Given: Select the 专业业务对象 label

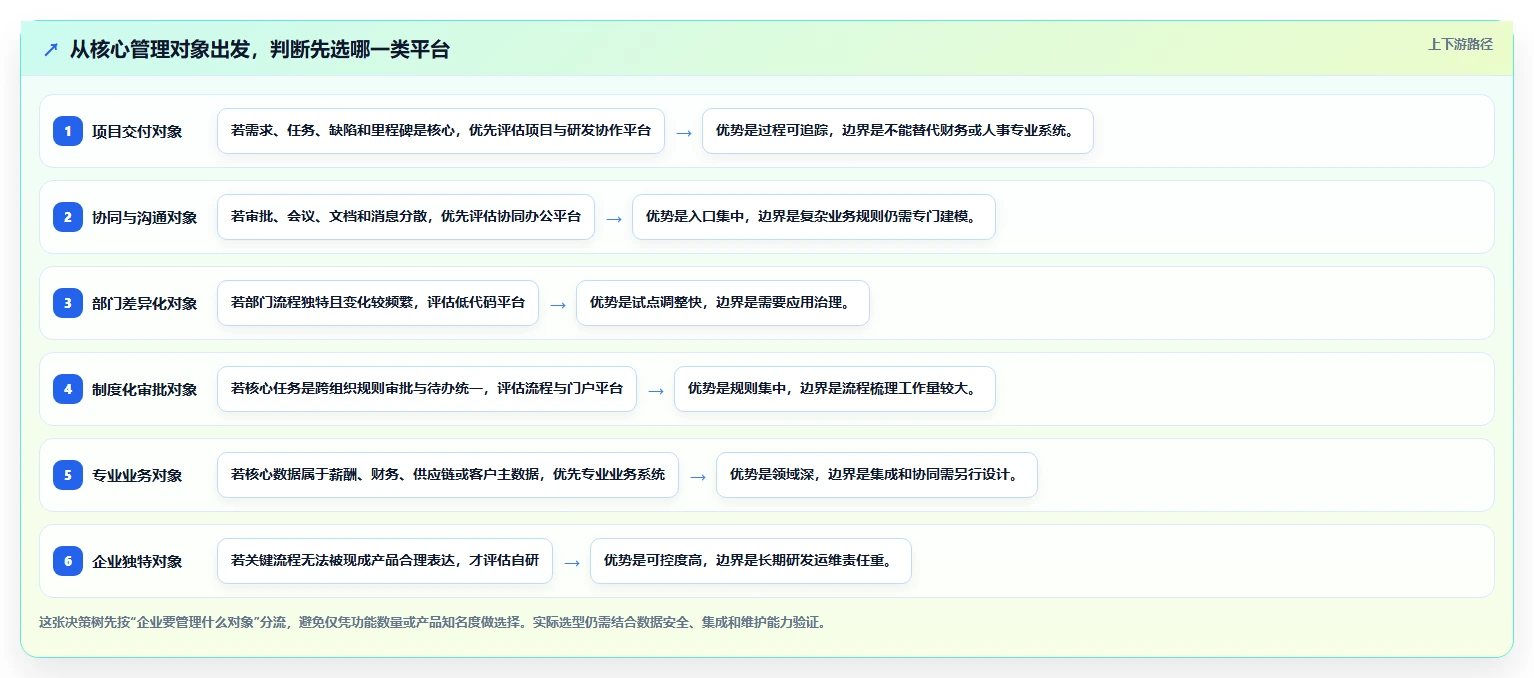Looking at the screenshot, I should 137,475.
